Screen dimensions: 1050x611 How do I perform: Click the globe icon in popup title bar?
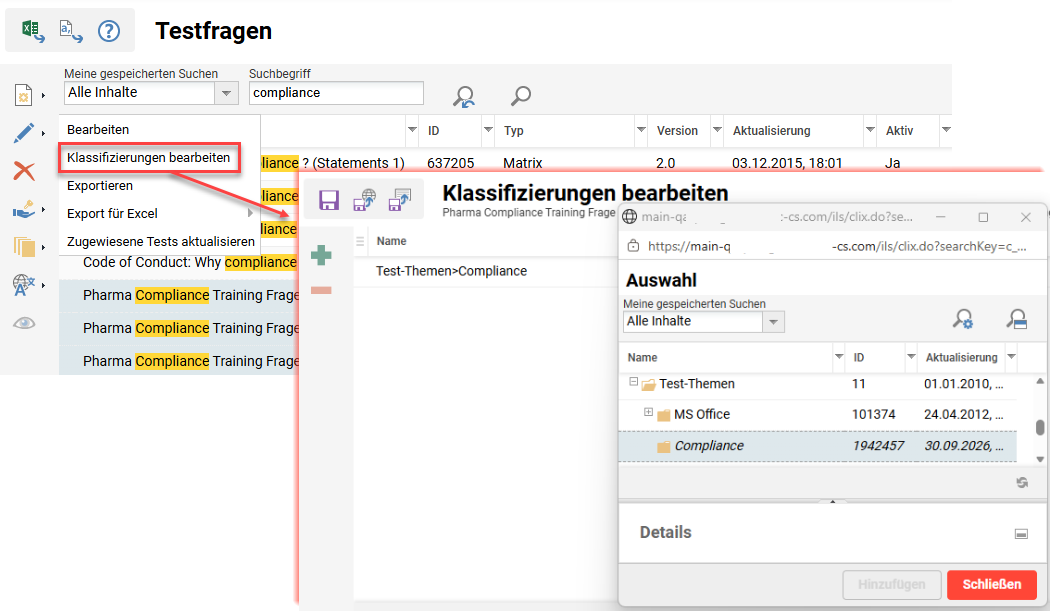click(629, 216)
